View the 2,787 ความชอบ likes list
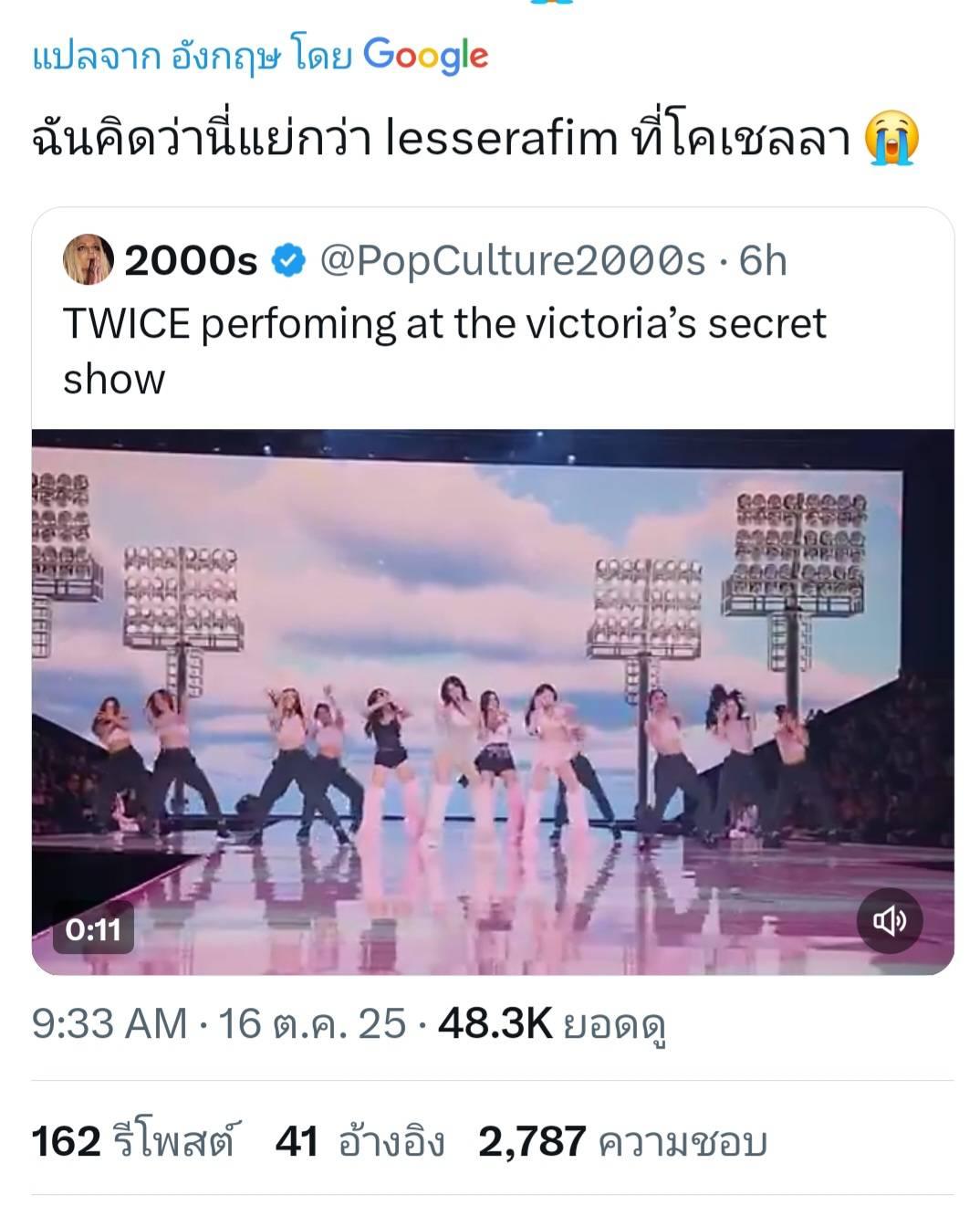The height and width of the screenshot is (1205, 980). [622, 1142]
